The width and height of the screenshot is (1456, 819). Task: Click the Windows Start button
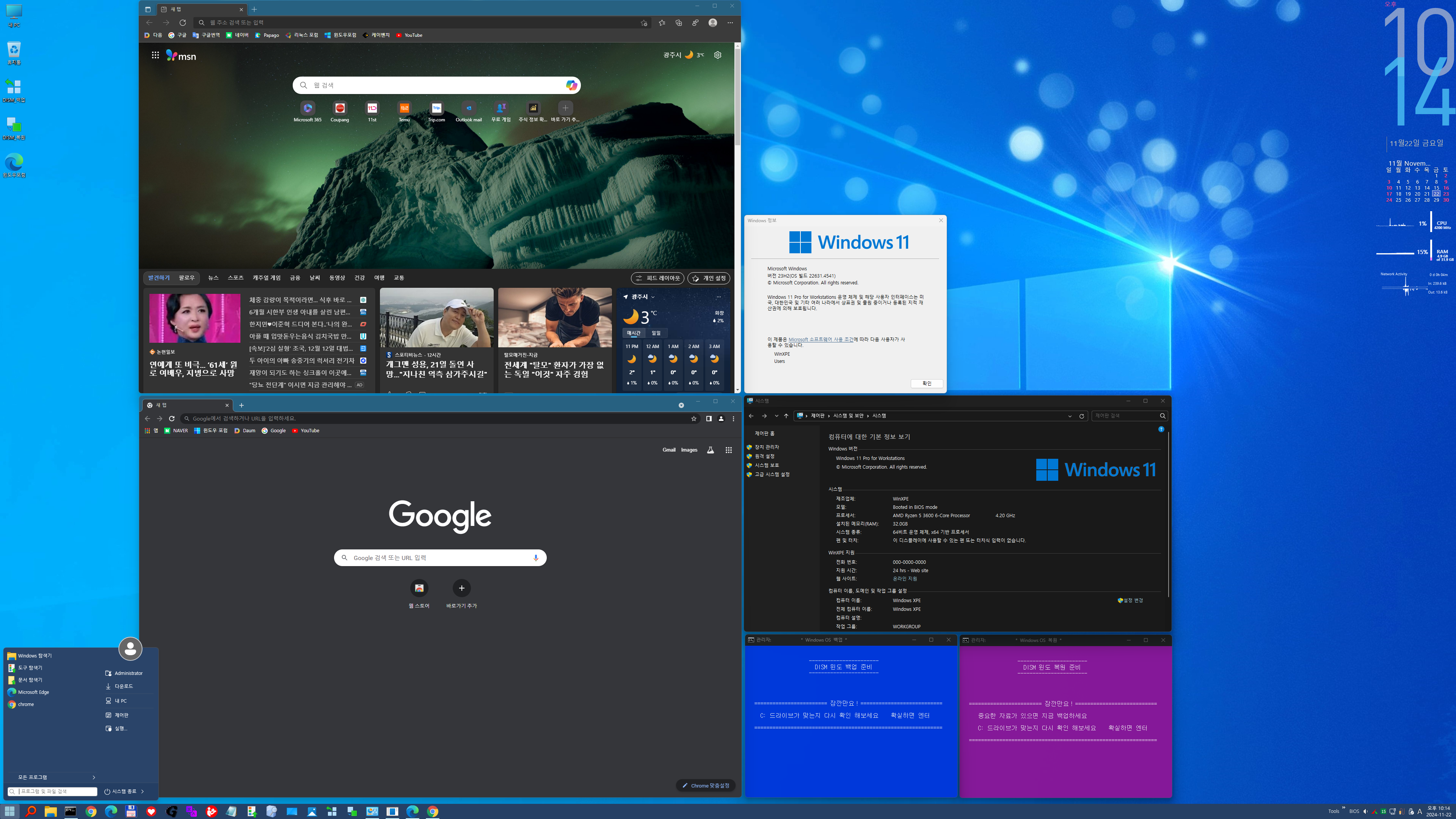point(9,811)
